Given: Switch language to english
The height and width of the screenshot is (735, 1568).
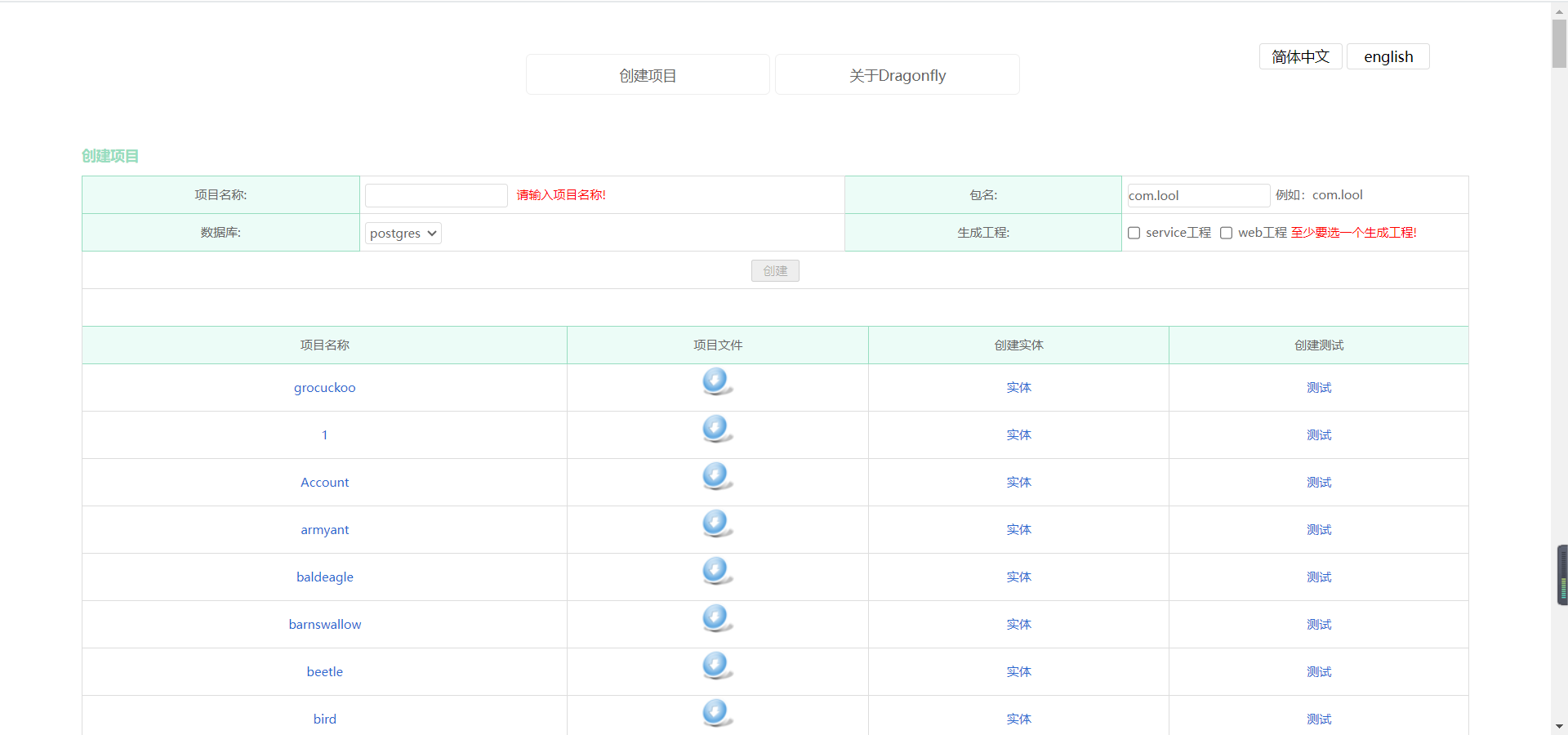Looking at the screenshot, I should [1388, 56].
